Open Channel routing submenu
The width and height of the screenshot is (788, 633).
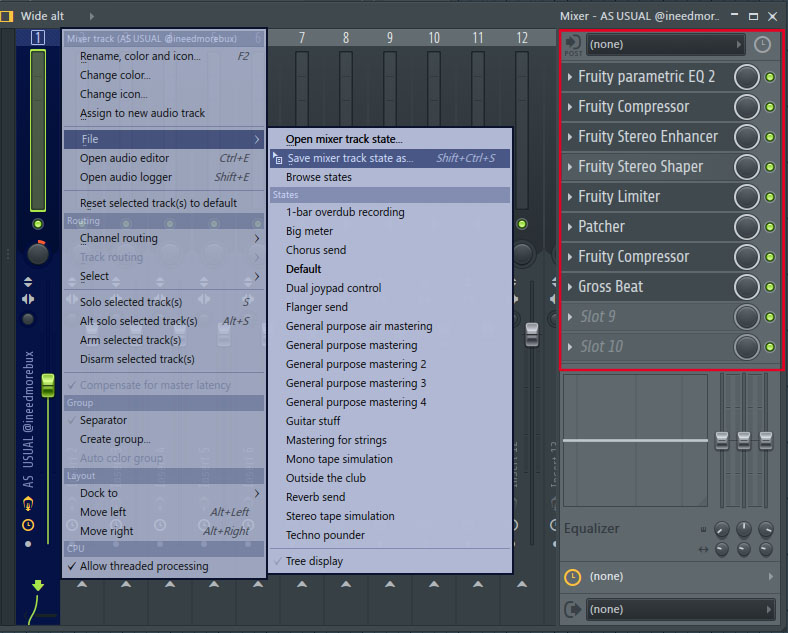coord(164,238)
